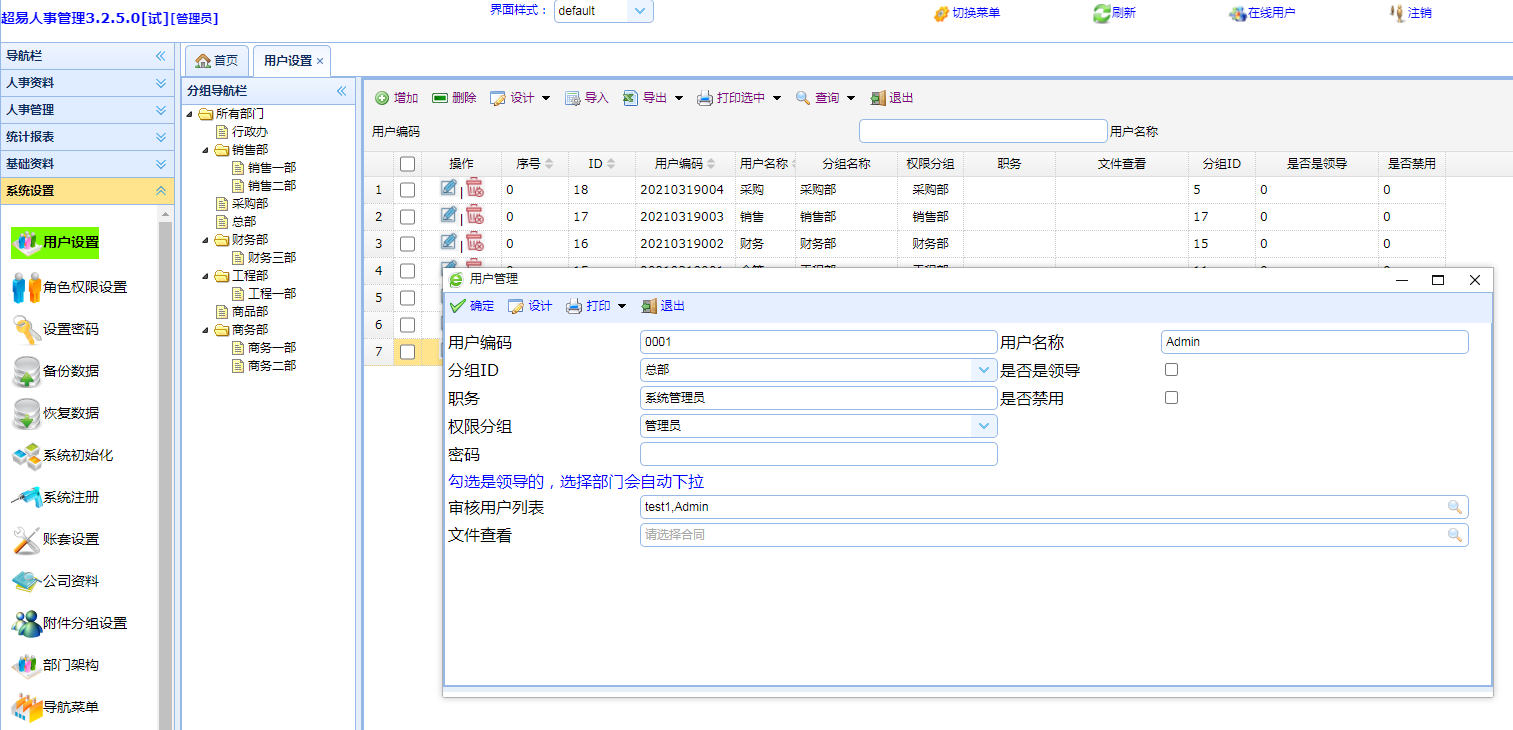This screenshot has height=730, width=1513.
Task: Open 设置密码 sidebar item
Action: click(x=55, y=329)
